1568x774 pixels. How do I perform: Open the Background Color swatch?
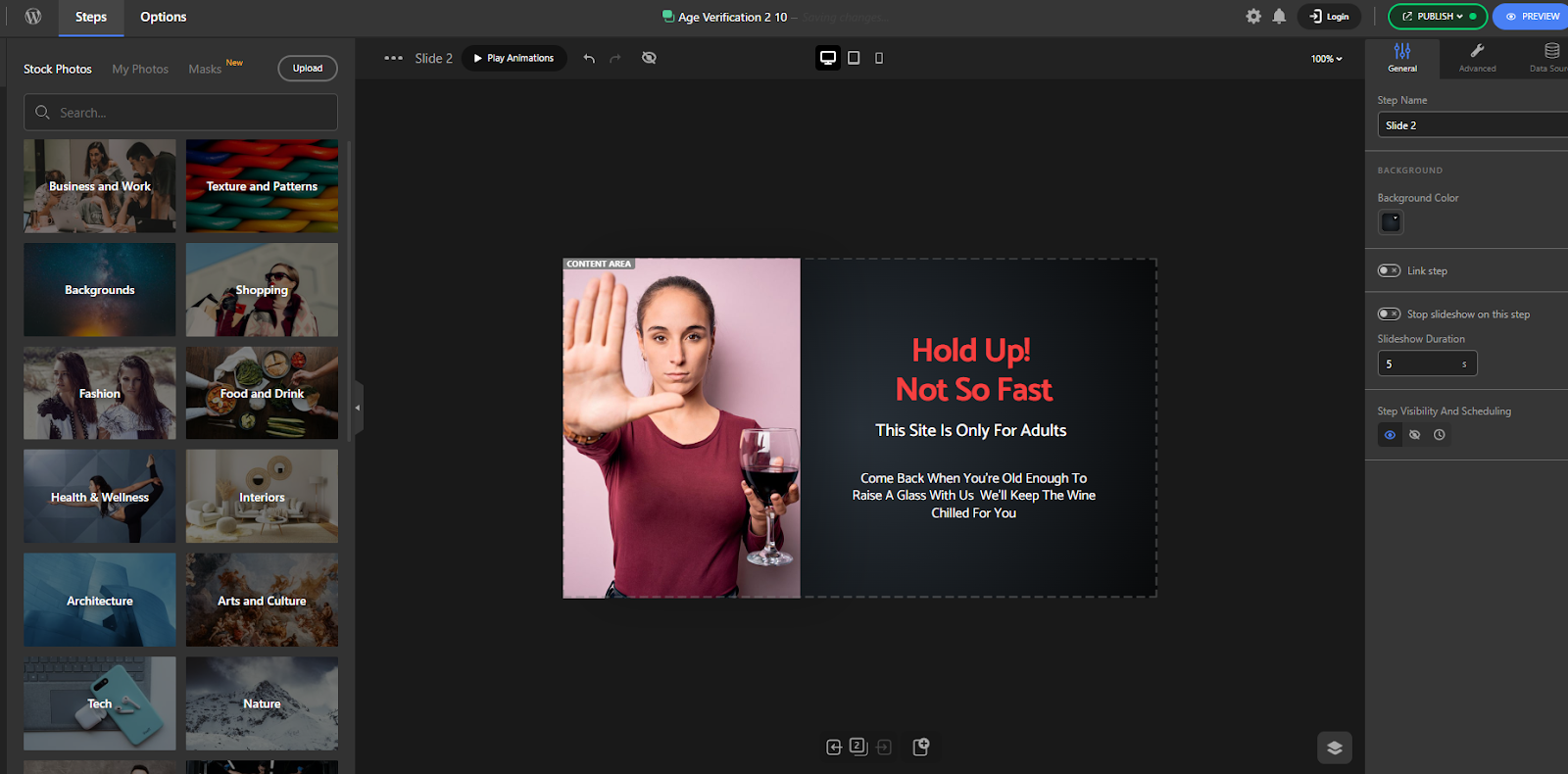[1391, 222]
